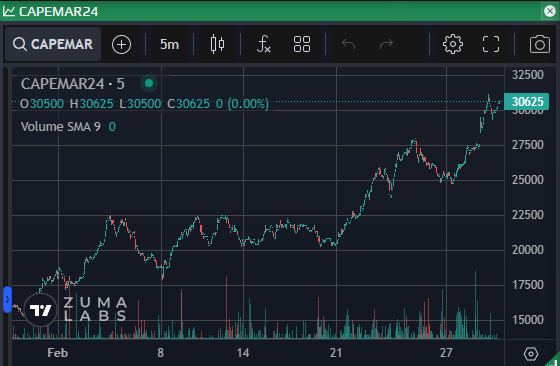Screen dimensions: 560x366
Task: Click the 27 date label on time axis
Action: [446, 353]
